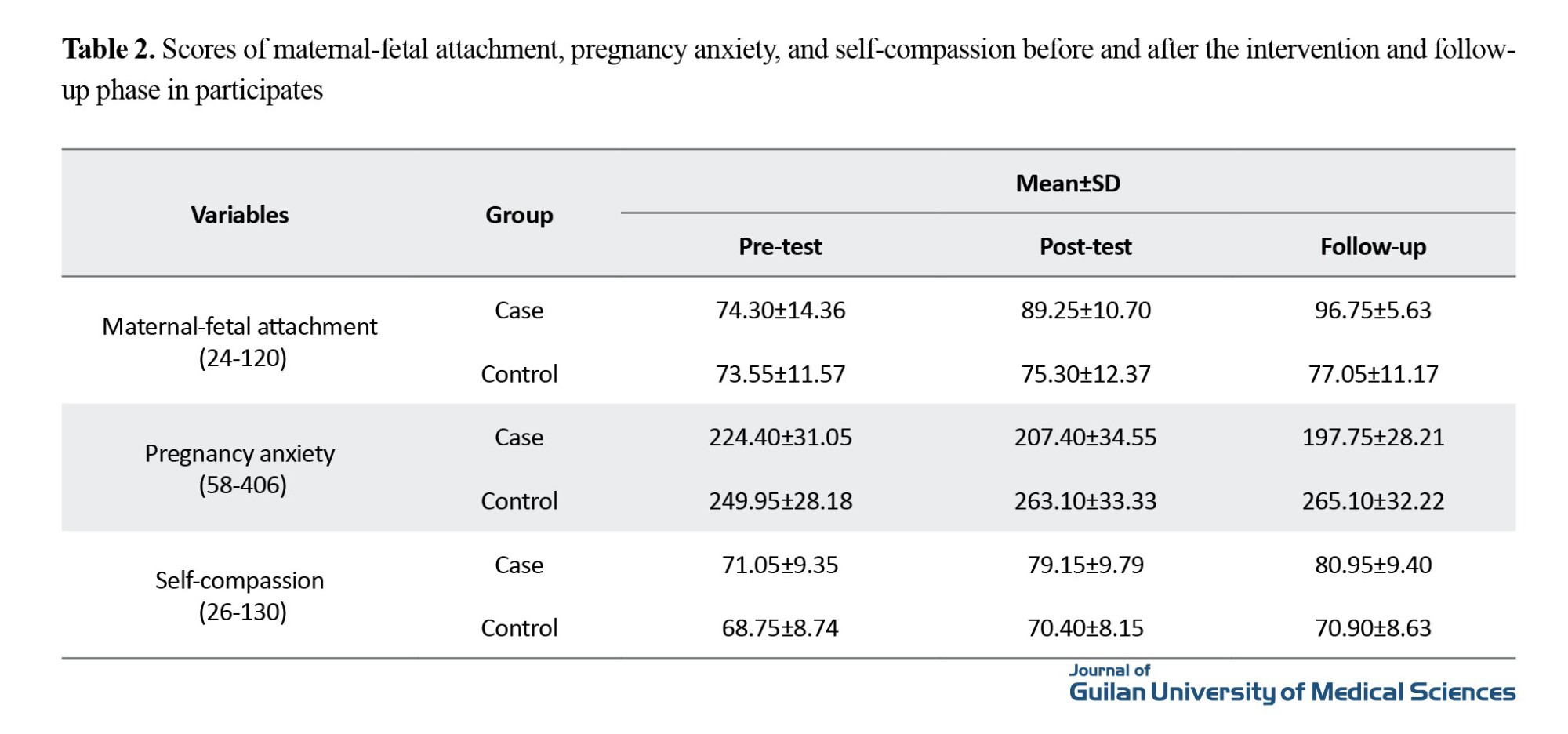This screenshot has height=734, width=1568.
Task: Click the post-test value 263.10±33.33
Action: coord(1085,501)
